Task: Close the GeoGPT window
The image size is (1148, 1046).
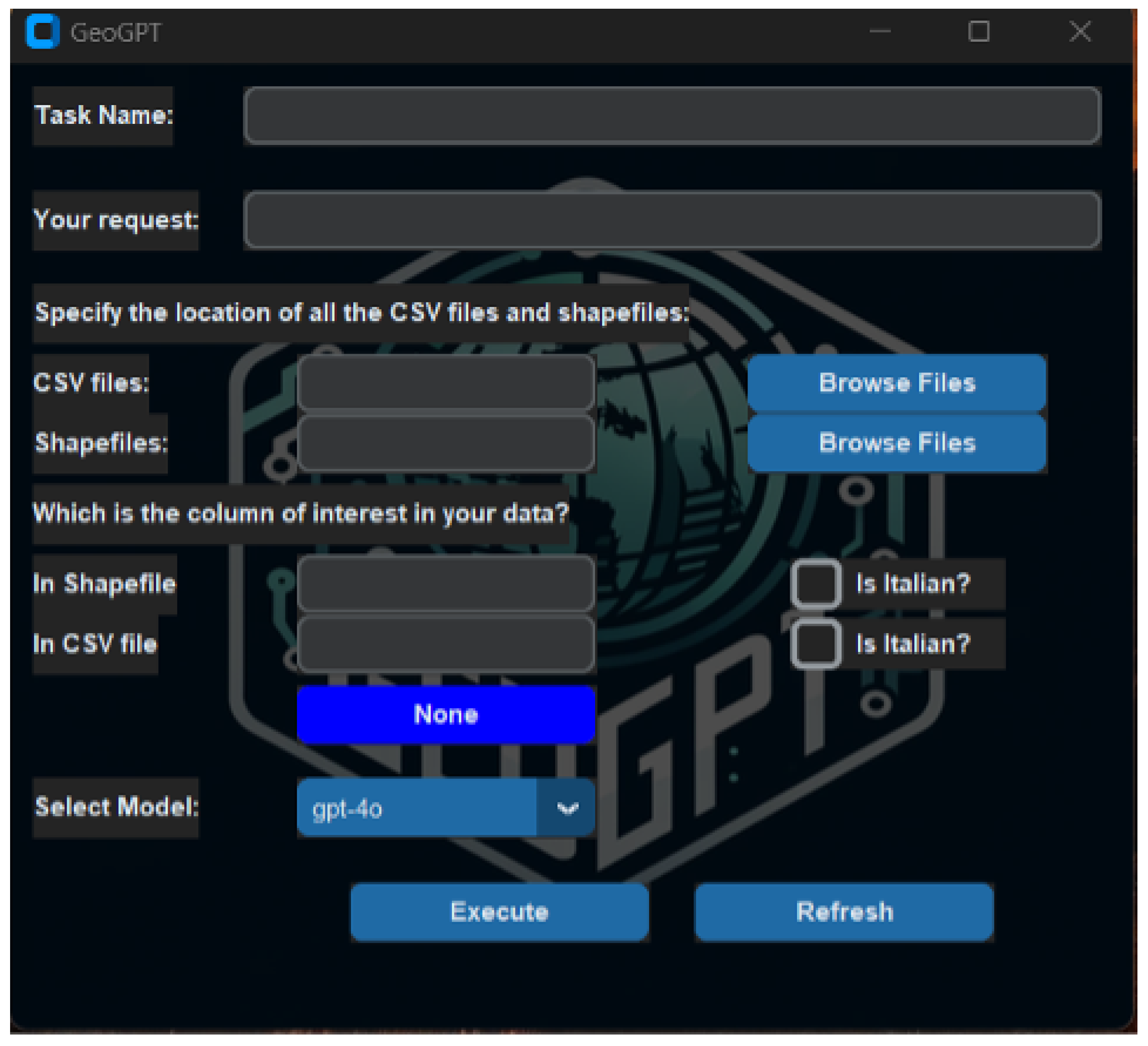Action: click(1080, 31)
